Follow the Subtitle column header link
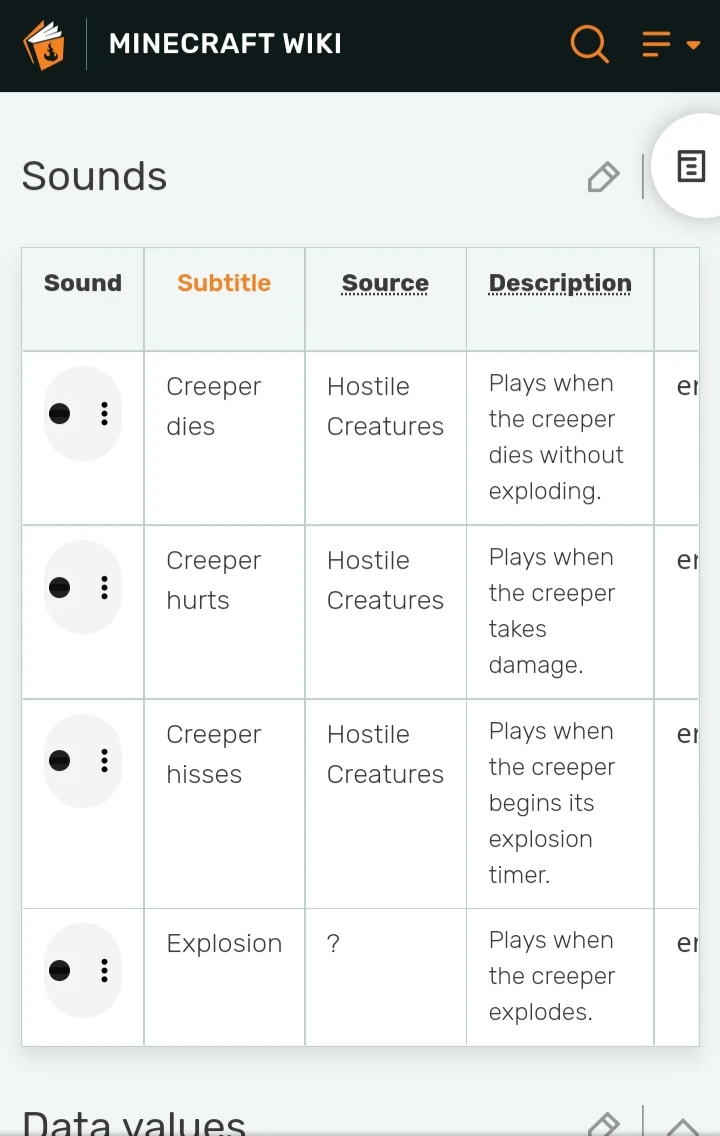The height and width of the screenshot is (1136, 720). click(224, 283)
